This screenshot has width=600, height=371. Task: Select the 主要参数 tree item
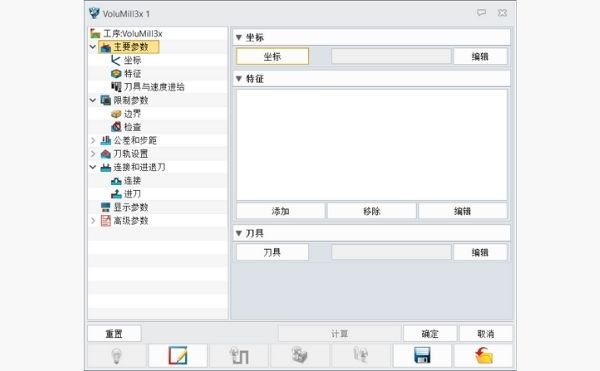[x=129, y=47]
